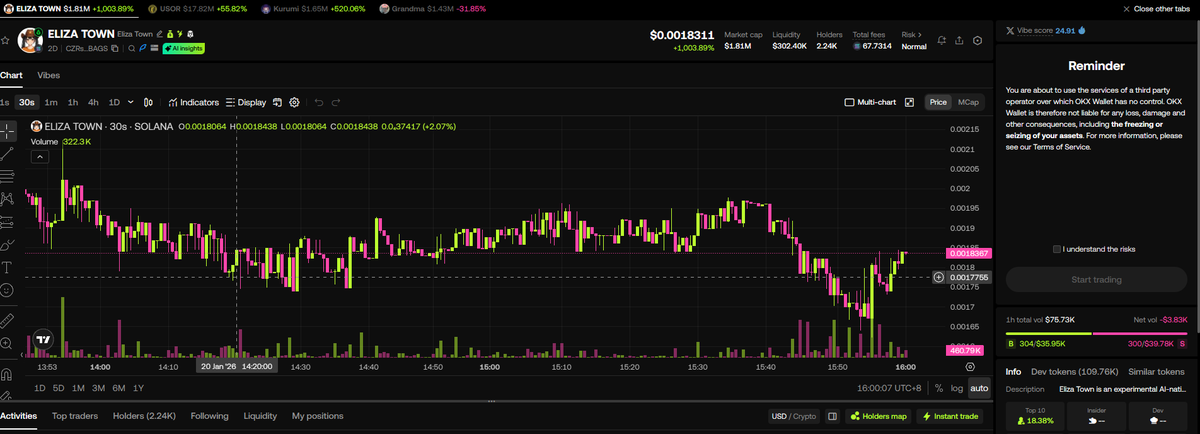The width and height of the screenshot is (1200, 434).
Task: Click the search magnifier icon beside the contract address
Action: (x=131, y=48)
